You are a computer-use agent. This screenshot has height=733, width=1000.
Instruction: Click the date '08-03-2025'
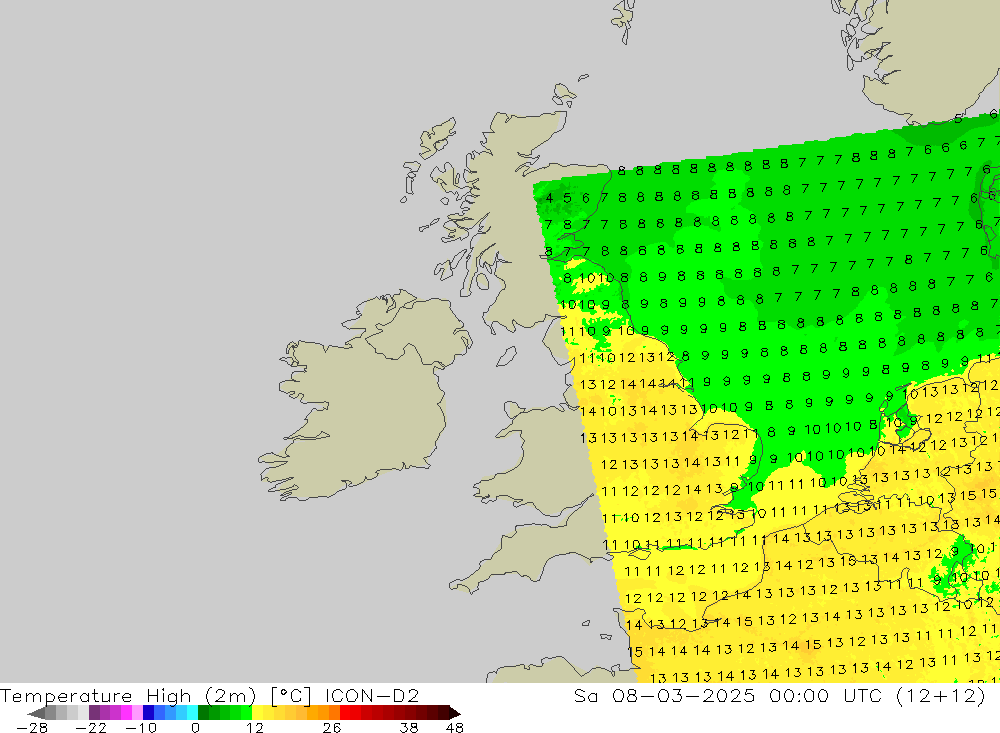[683, 695]
